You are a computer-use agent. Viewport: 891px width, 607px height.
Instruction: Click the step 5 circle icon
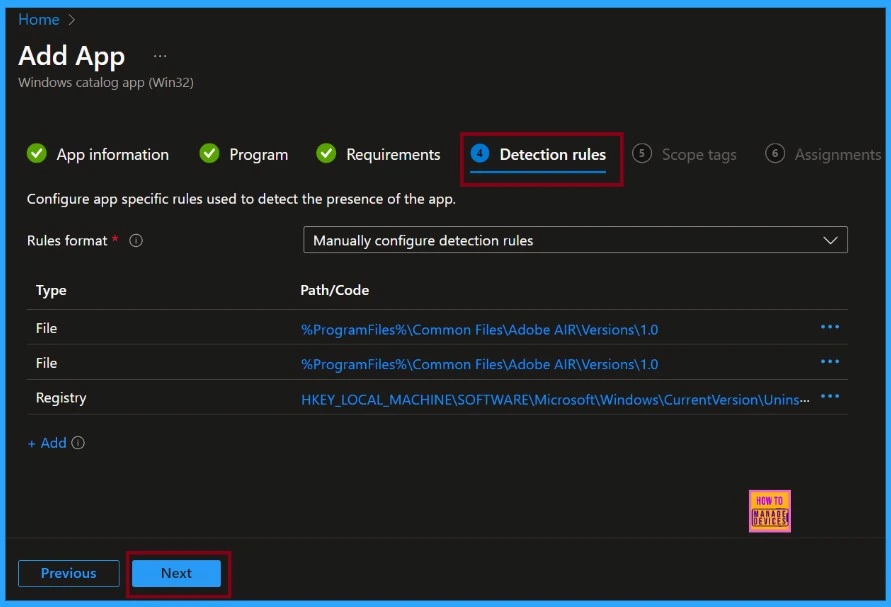tap(642, 153)
